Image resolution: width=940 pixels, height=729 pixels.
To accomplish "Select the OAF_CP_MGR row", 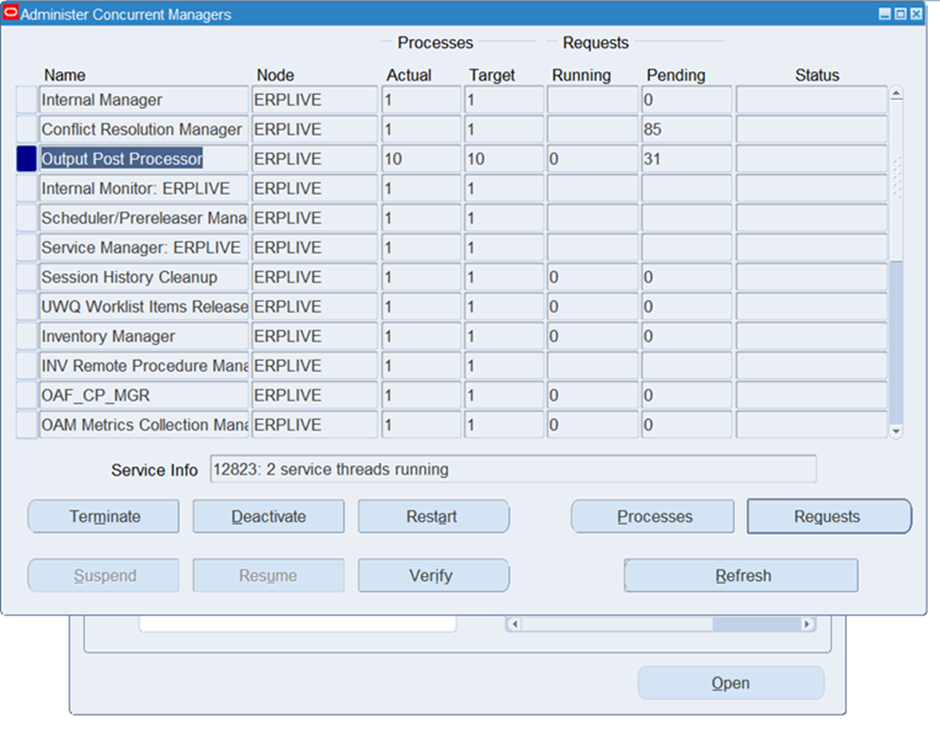I will [143, 395].
